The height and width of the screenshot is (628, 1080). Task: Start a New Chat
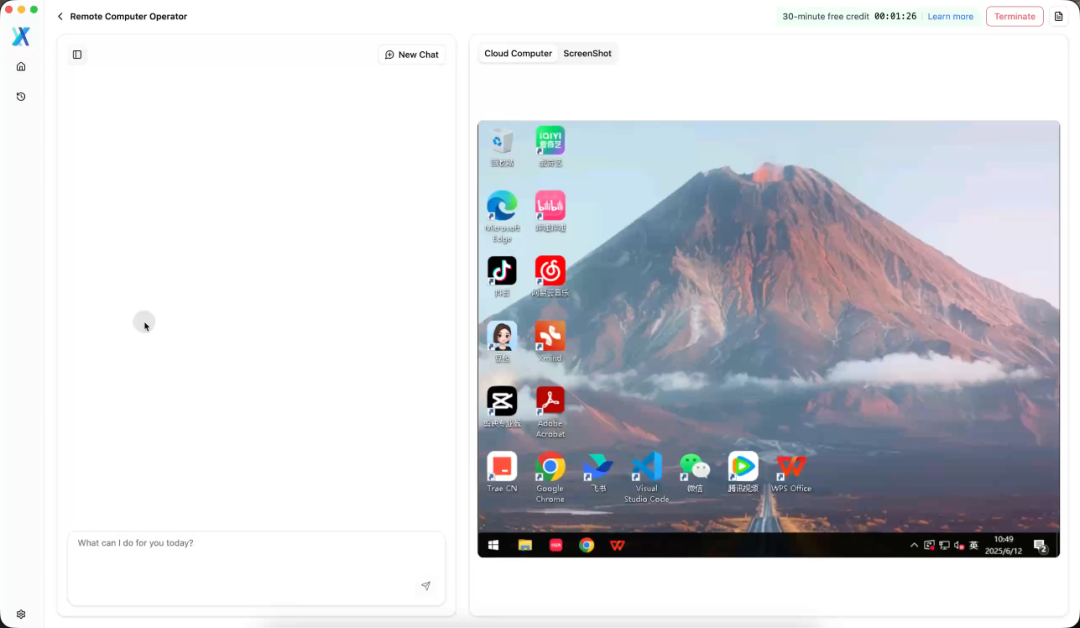click(412, 54)
